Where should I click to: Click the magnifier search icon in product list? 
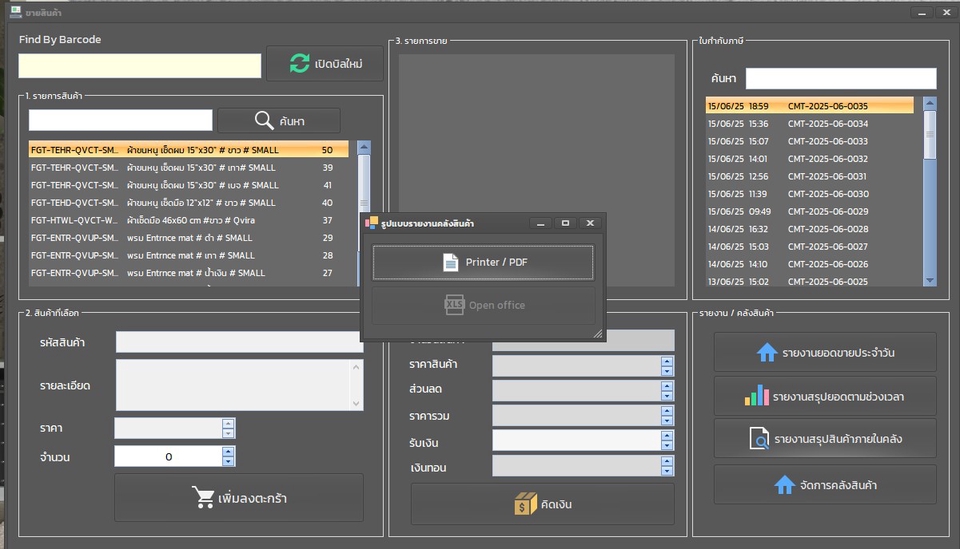click(264, 121)
